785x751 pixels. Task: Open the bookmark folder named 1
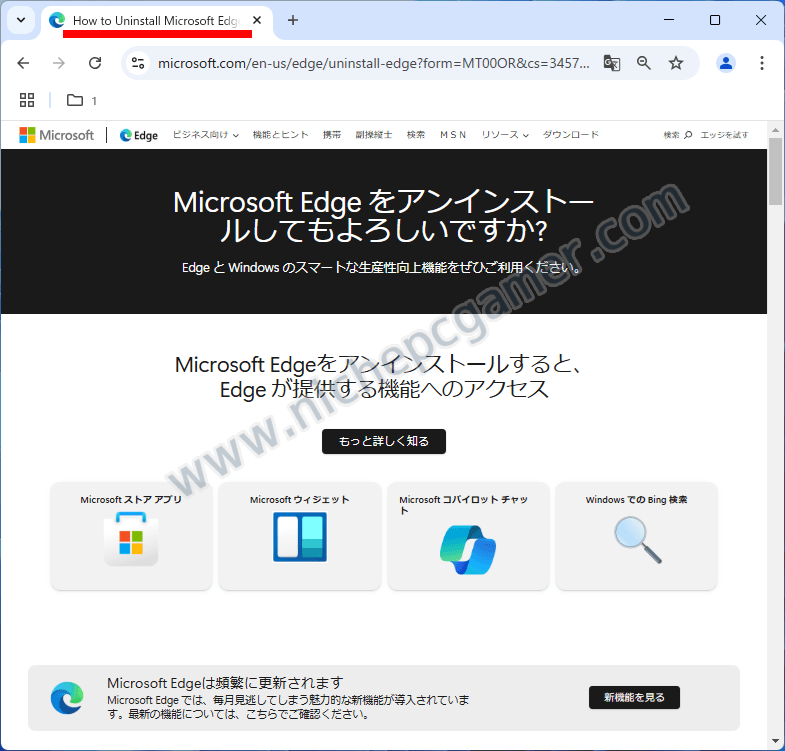82,100
